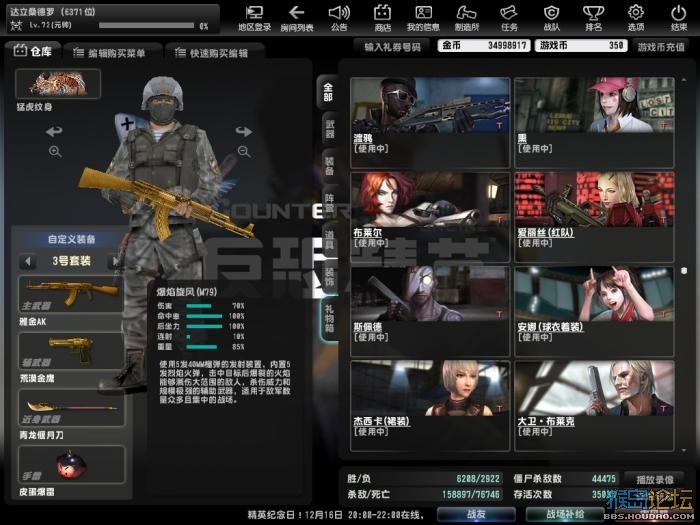Viewport: 700px width, 525px height.
Task: Switch to next equipment set arrow
Action: coord(115,261)
